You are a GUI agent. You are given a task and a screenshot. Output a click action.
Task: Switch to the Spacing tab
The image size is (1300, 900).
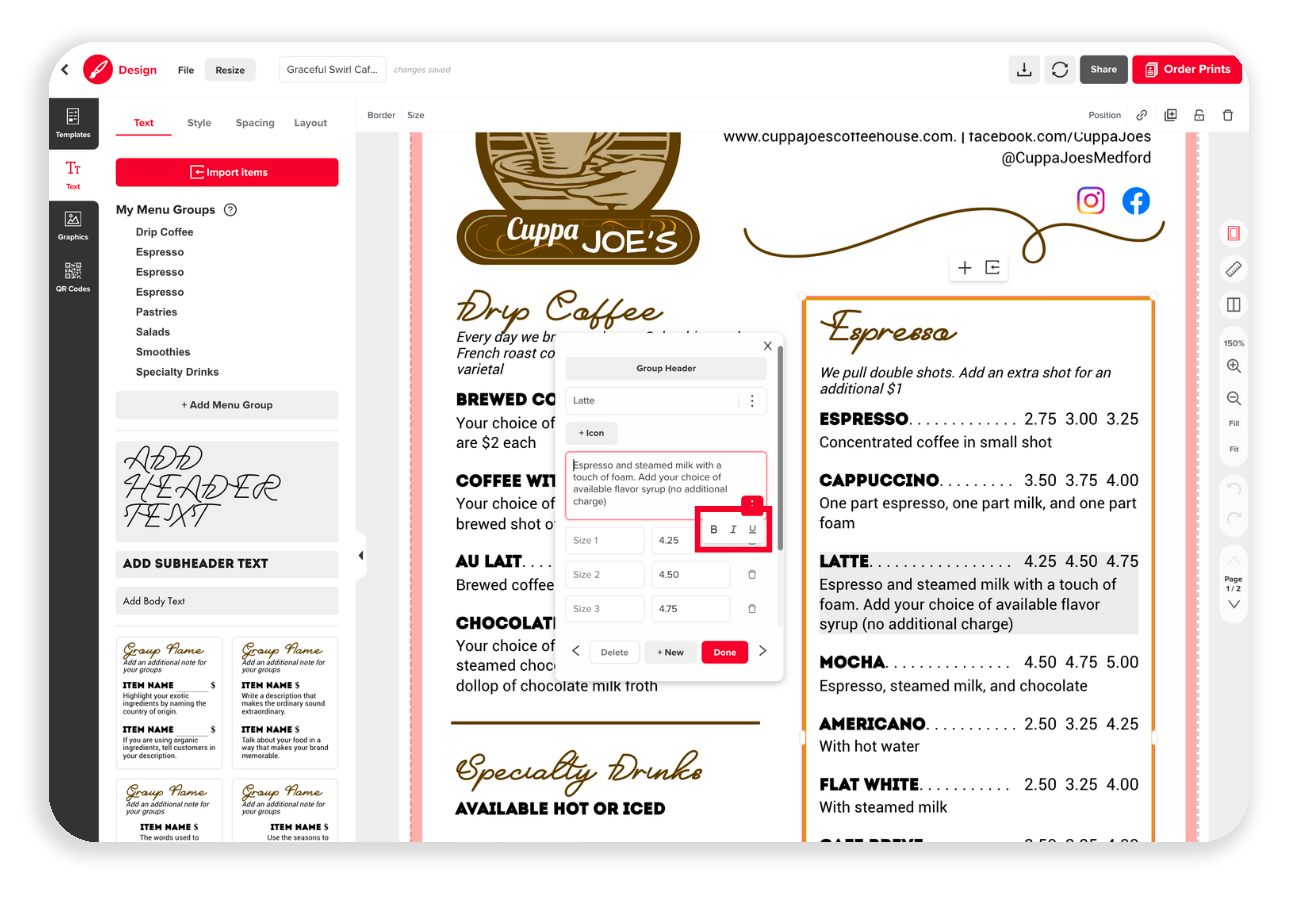tap(255, 123)
